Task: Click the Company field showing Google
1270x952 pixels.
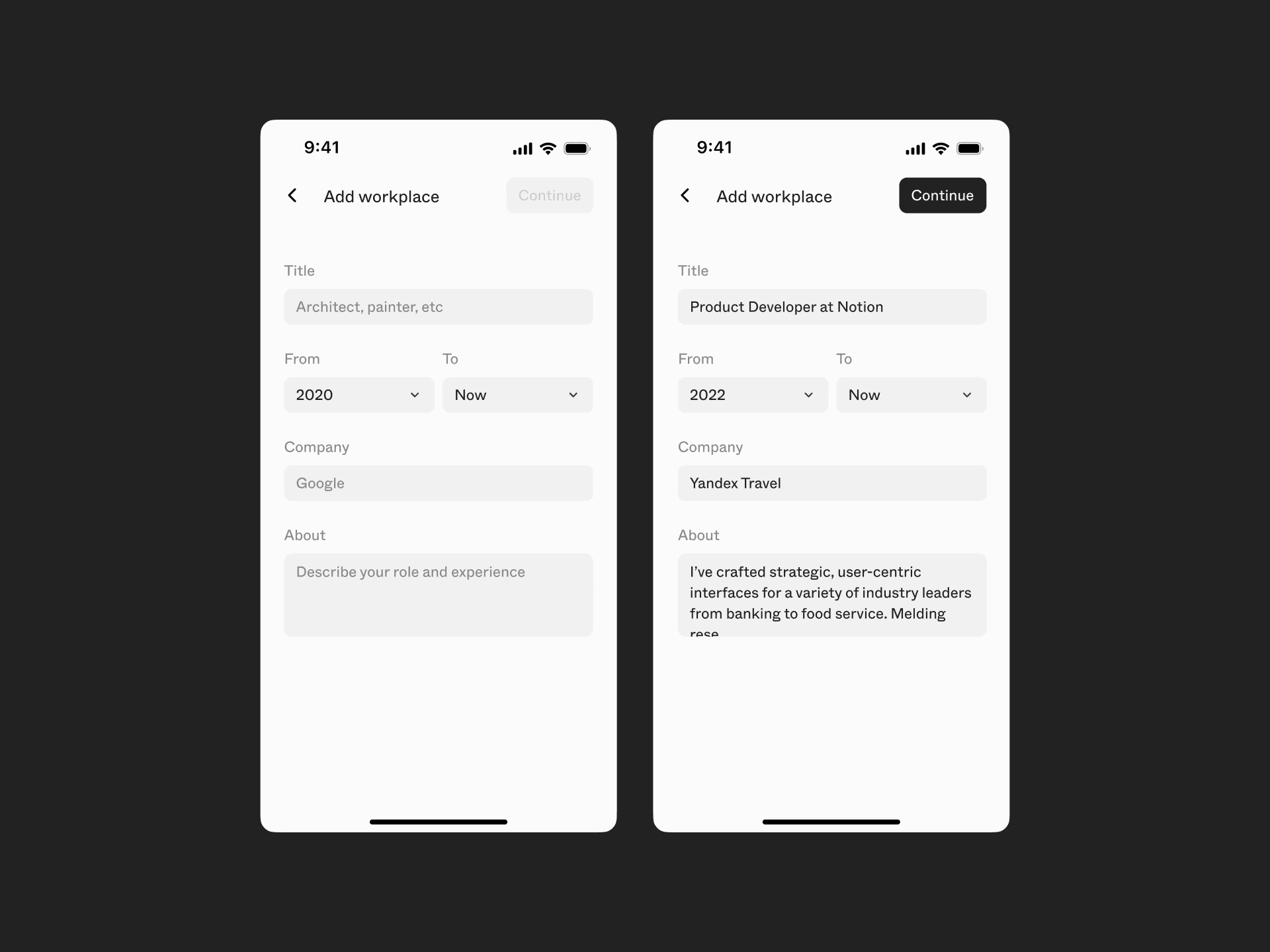Action: [437, 483]
